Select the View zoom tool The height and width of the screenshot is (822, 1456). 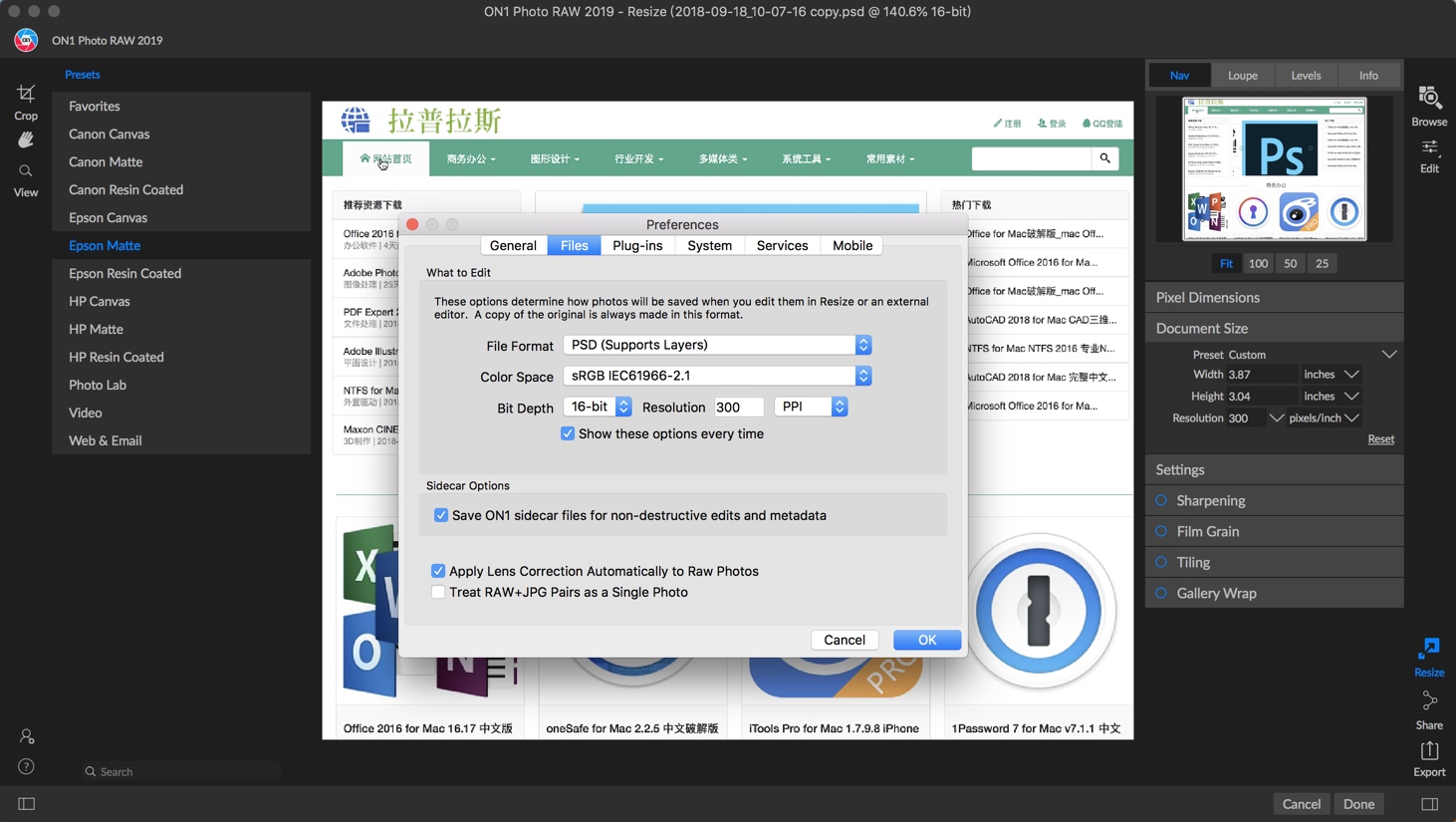26,180
